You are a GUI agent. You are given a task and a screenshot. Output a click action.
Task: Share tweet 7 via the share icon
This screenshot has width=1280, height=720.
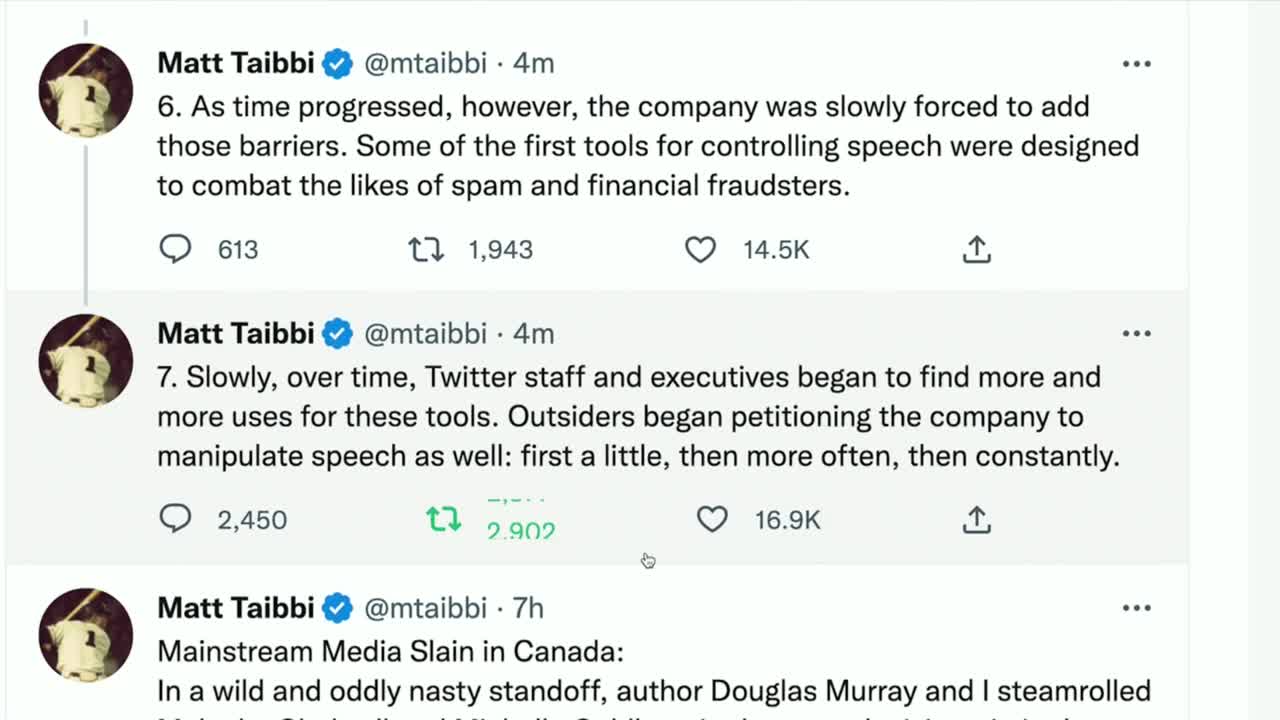coord(976,519)
